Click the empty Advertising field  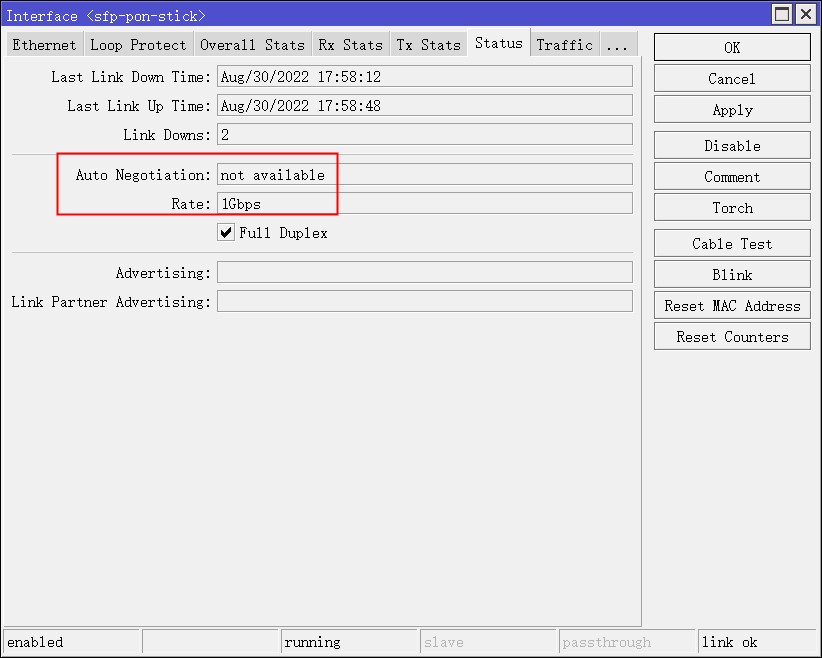coord(425,272)
